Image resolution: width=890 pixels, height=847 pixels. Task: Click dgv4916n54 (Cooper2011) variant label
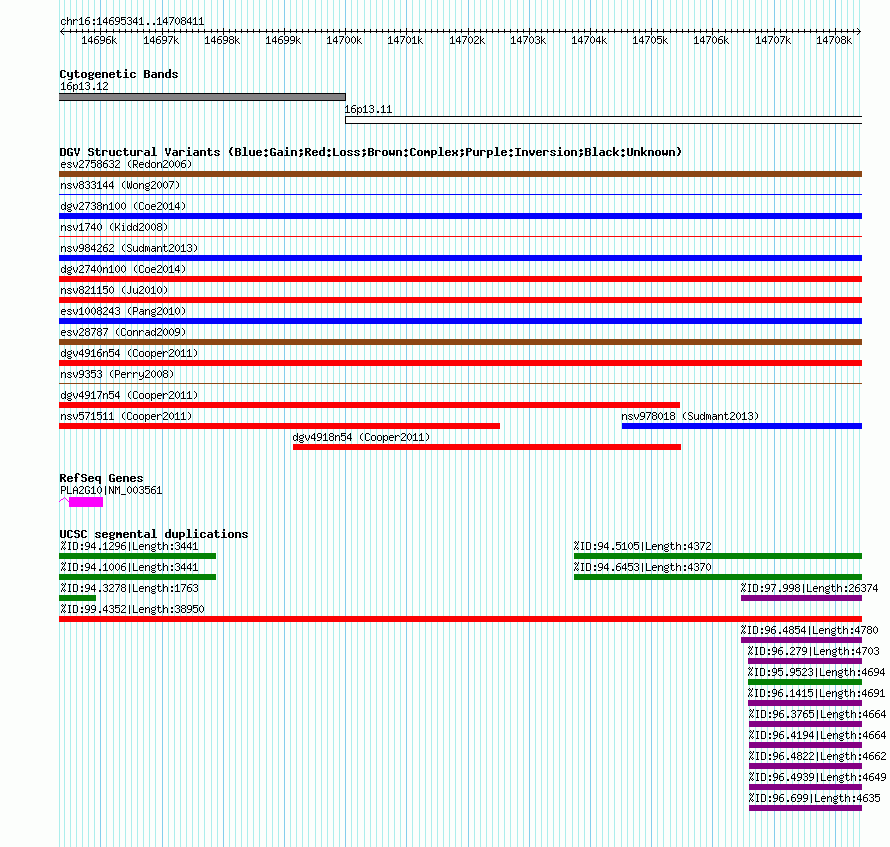click(129, 353)
